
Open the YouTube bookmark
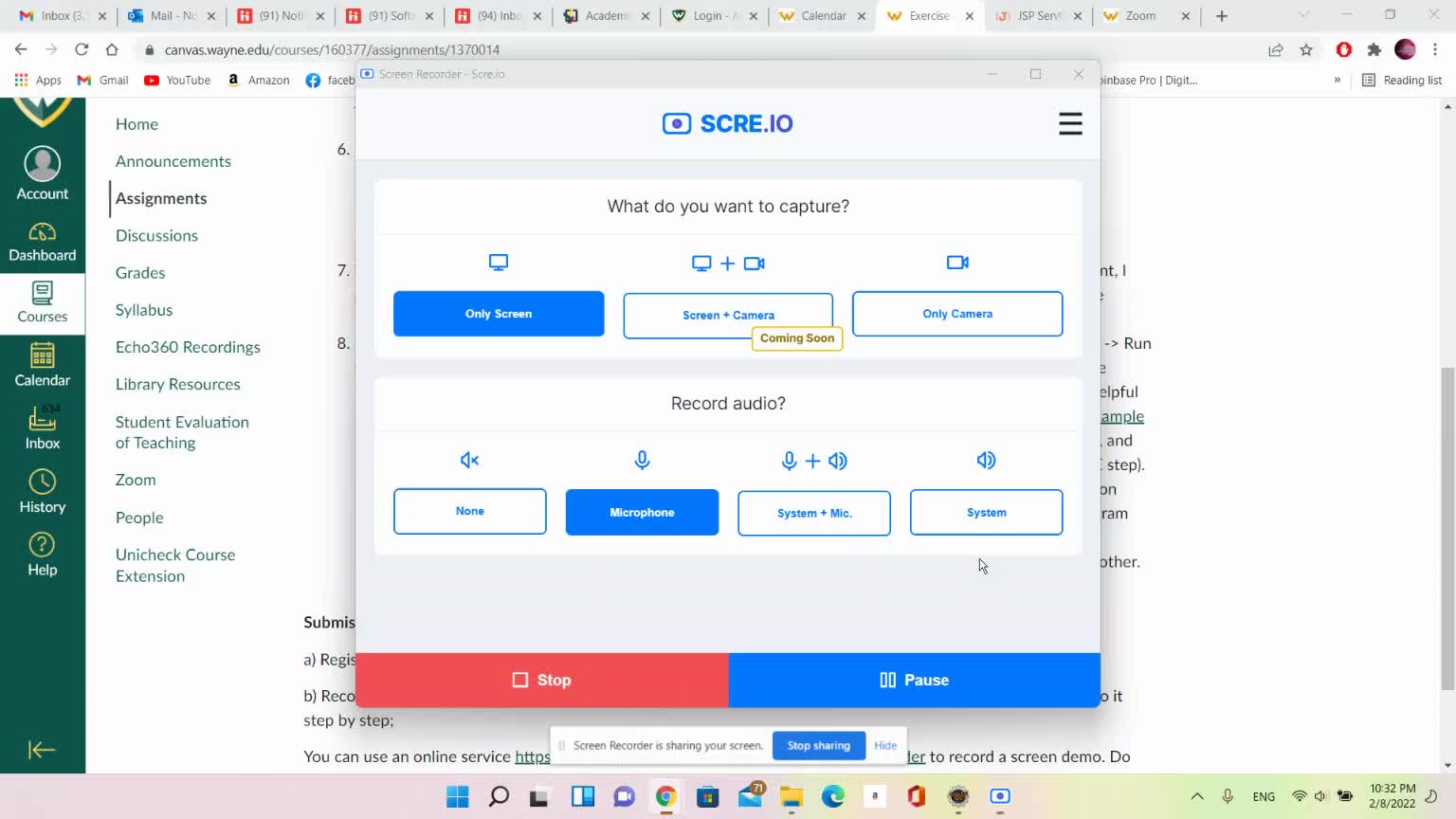coord(177,81)
